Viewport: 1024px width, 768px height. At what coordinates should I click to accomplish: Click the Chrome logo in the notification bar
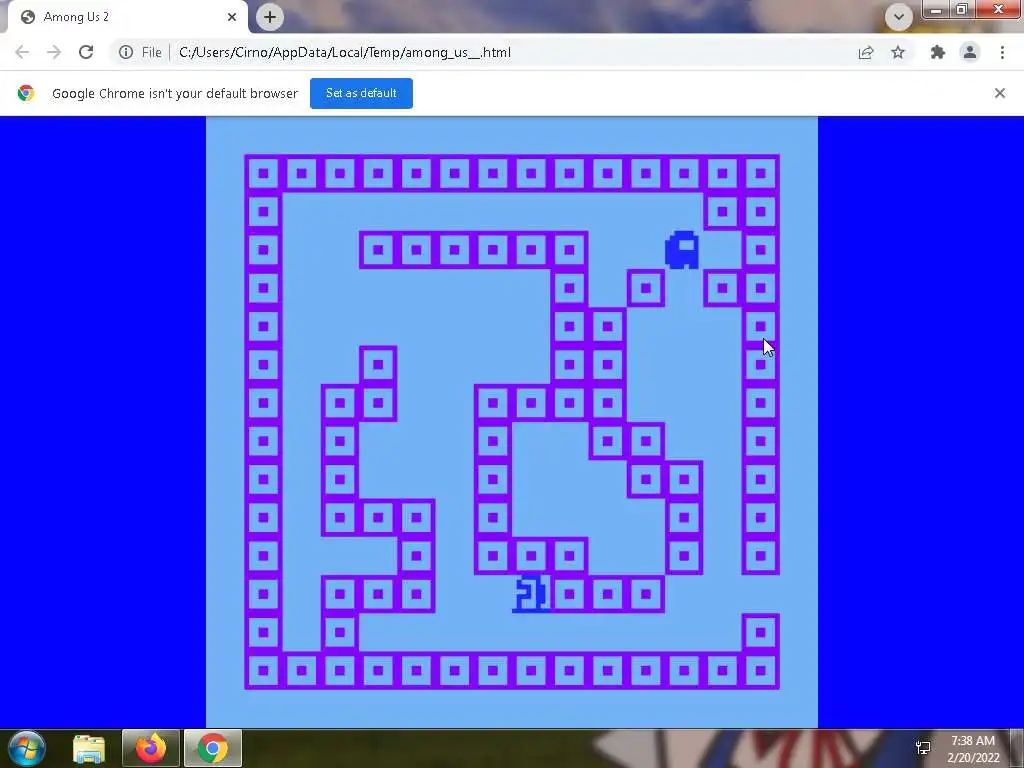pyautogui.click(x=26, y=93)
